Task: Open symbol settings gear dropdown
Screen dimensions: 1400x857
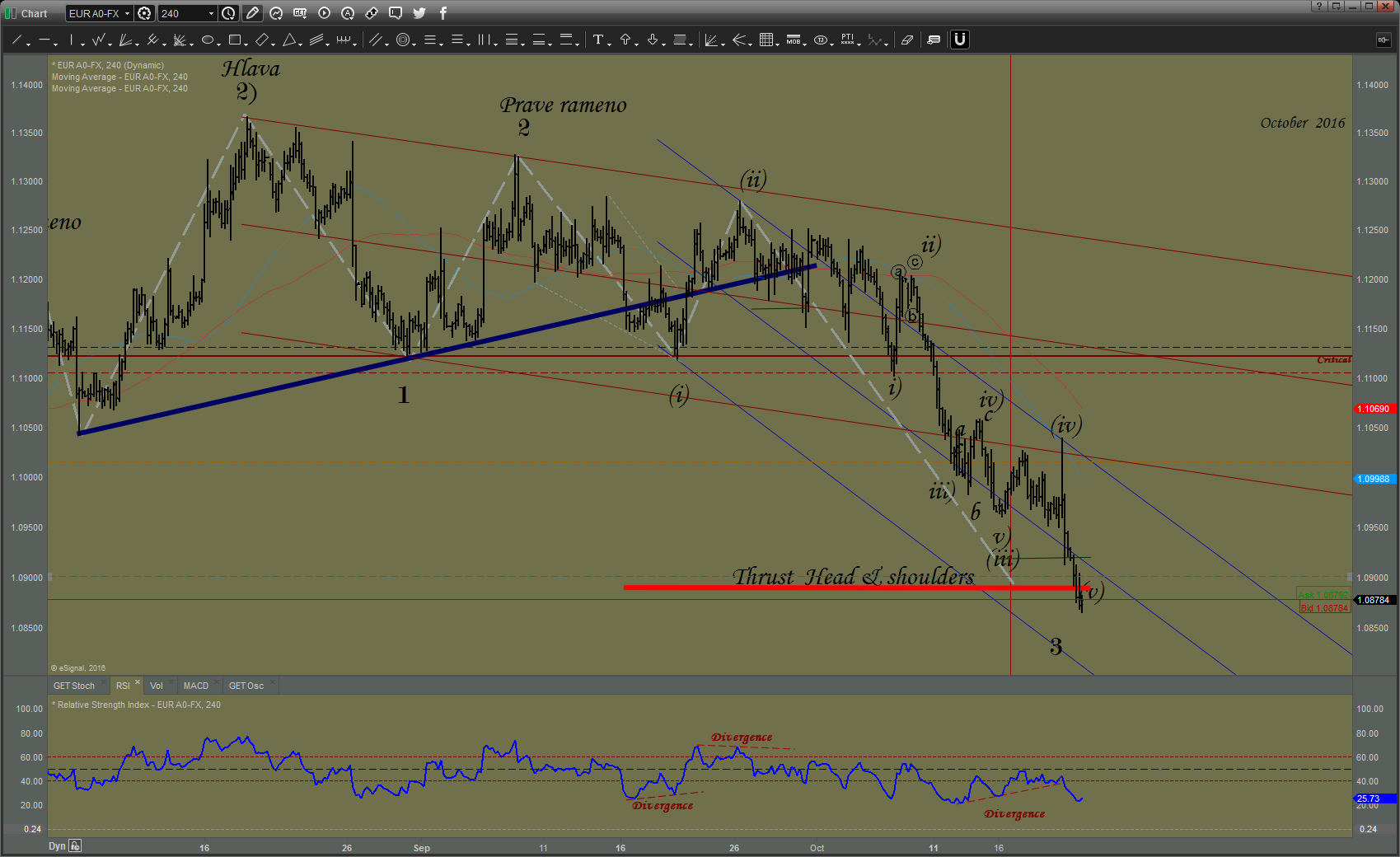Action: [x=145, y=13]
